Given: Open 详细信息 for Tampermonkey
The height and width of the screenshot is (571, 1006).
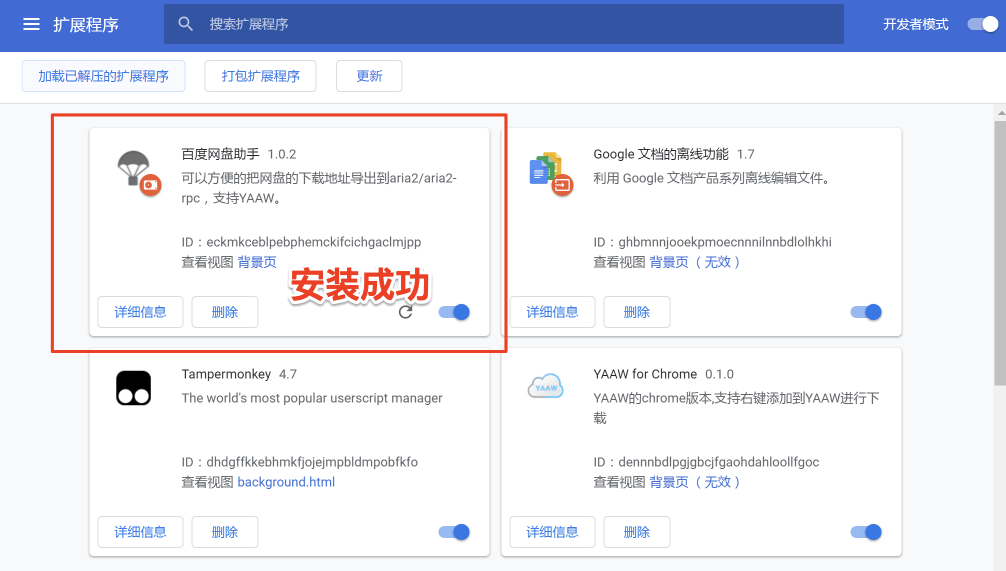Looking at the screenshot, I should (141, 533).
